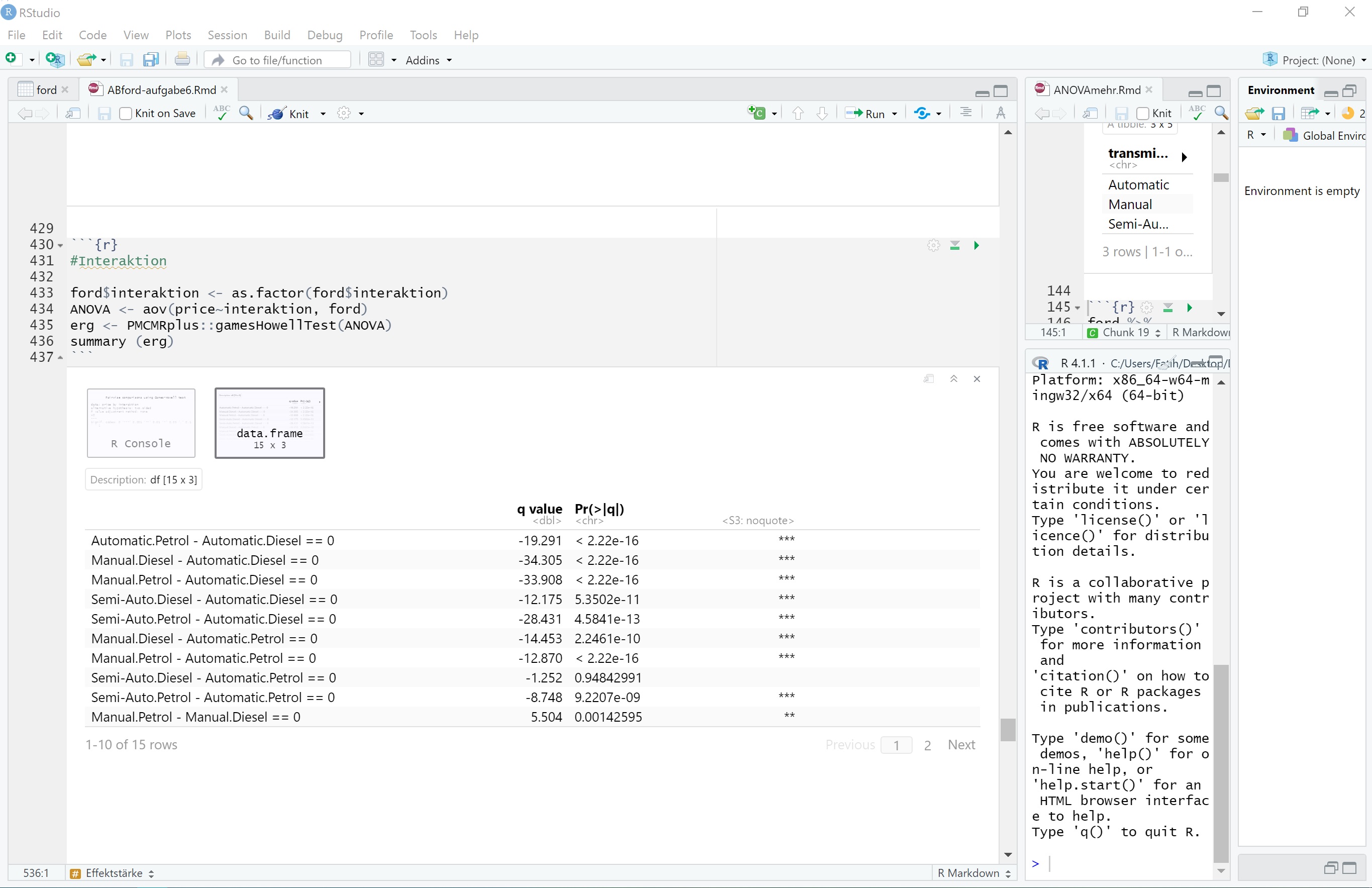The image size is (1372, 888).
Task: Show output in new window icon
Action: (x=929, y=379)
